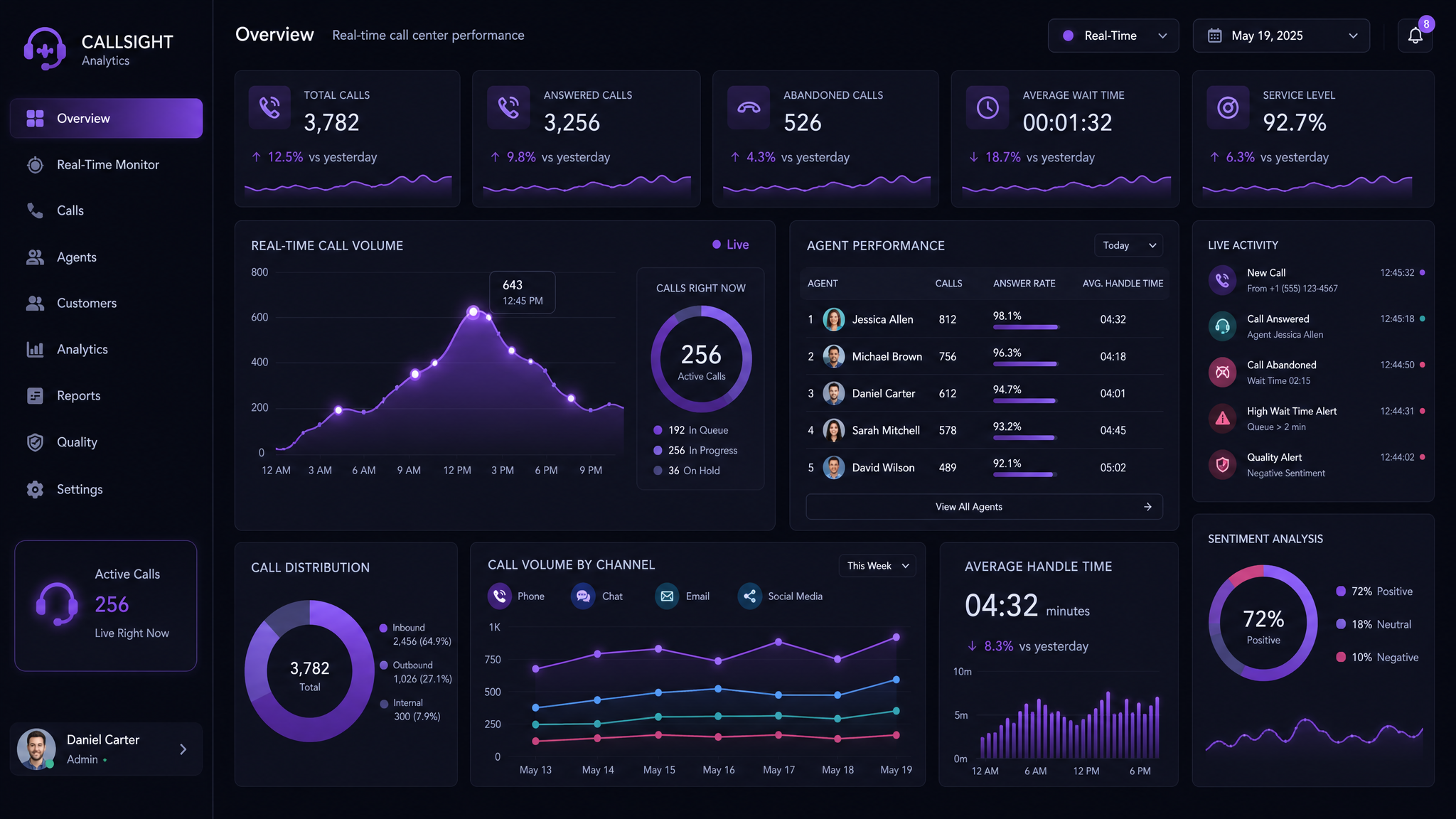Screen dimensions: 1456x819
Task: Open the Calls section
Action: click(x=106, y=210)
